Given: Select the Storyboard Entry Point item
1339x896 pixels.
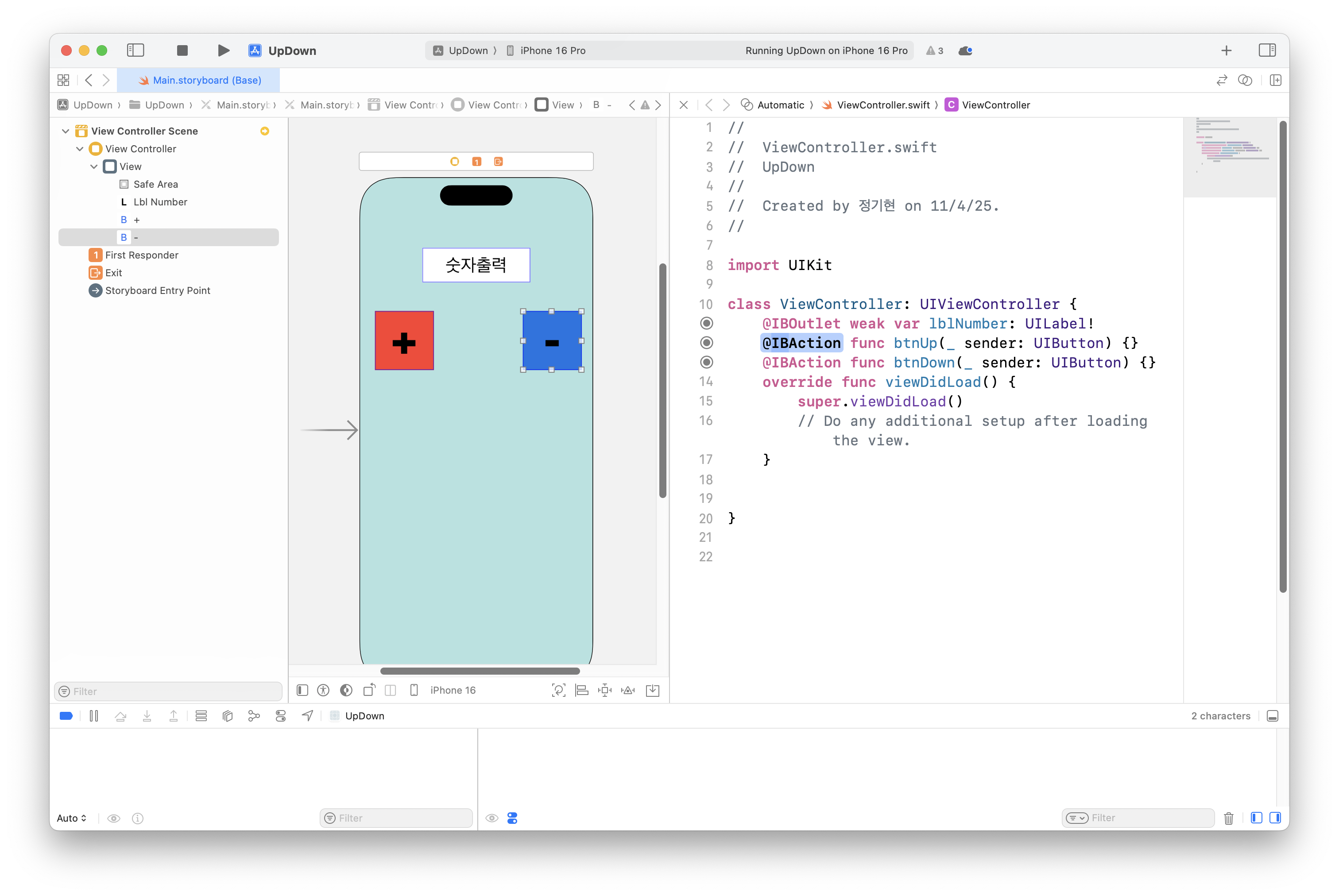Looking at the screenshot, I should [x=157, y=290].
